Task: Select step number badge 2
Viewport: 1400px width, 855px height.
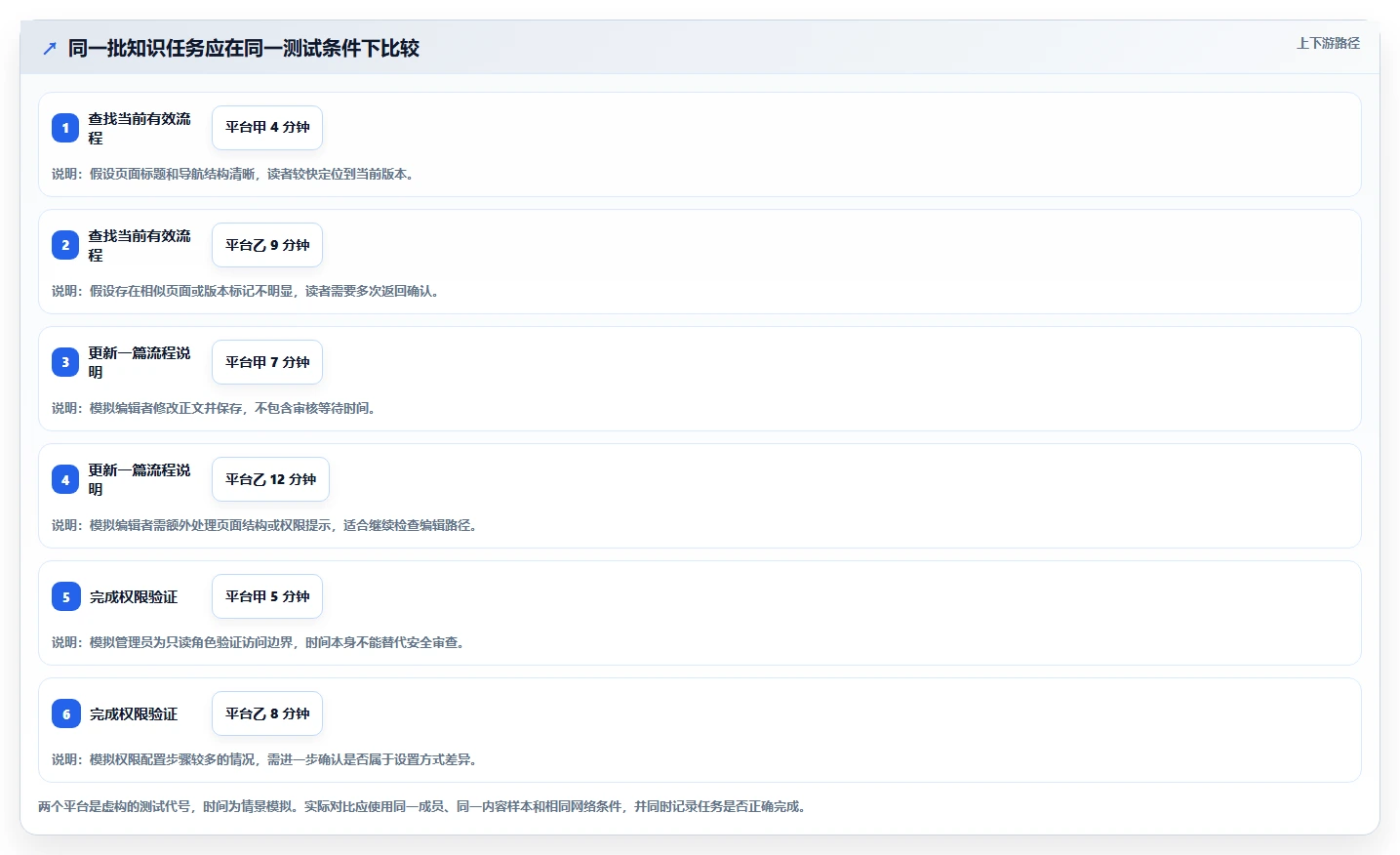Action: [x=65, y=245]
